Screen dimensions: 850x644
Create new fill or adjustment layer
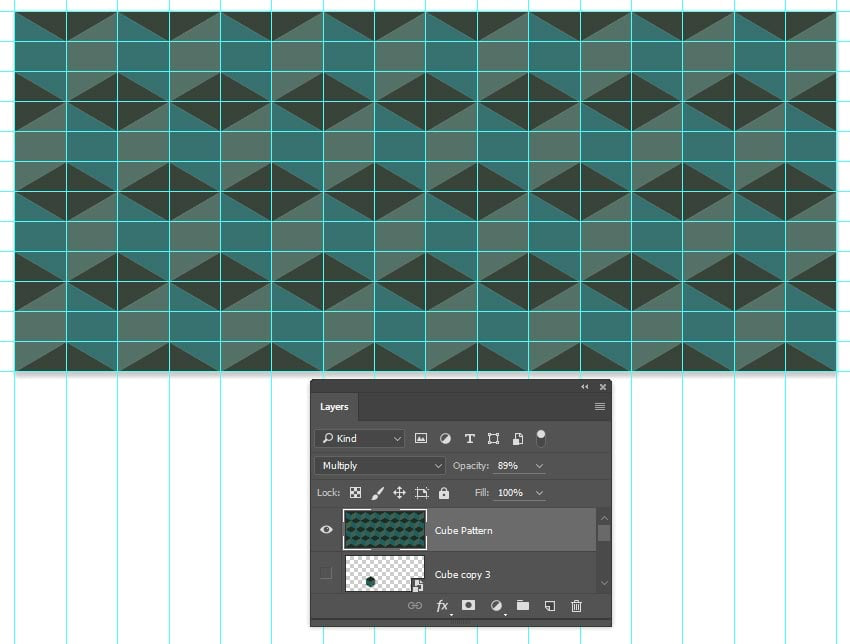[x=495, y=606]
